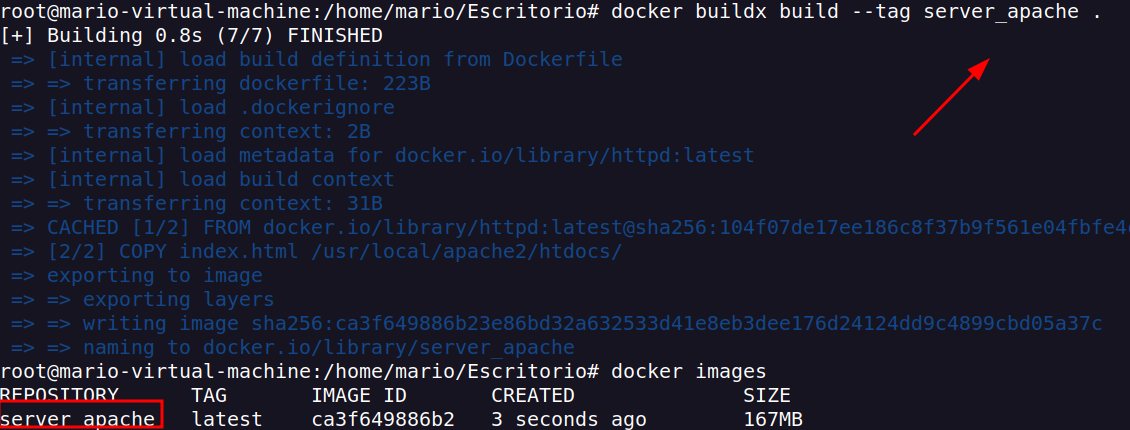Click the 'latest' tag value
This screenshot has height=430, width=1130.
click(x=227, y=419)
